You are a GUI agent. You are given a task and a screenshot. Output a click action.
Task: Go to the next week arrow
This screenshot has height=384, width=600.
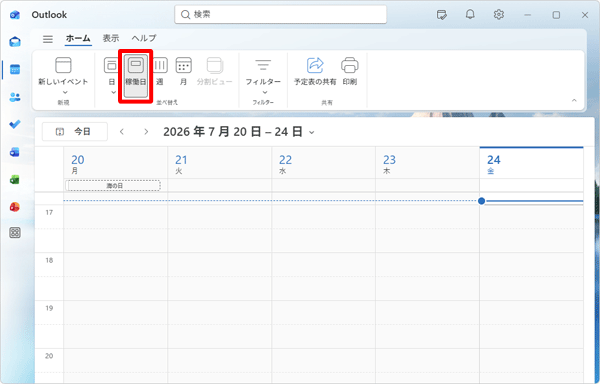point(146,132)
